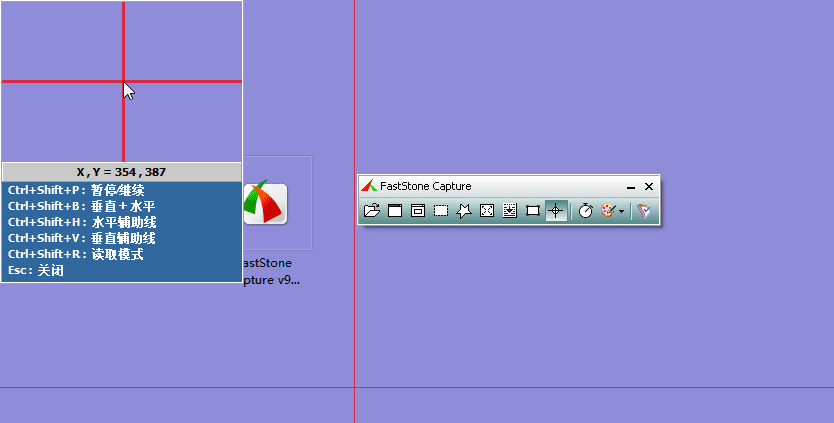834x423 pixels.
Task: Select Capture Full Screen tool
Action: (x=487, y=211)
